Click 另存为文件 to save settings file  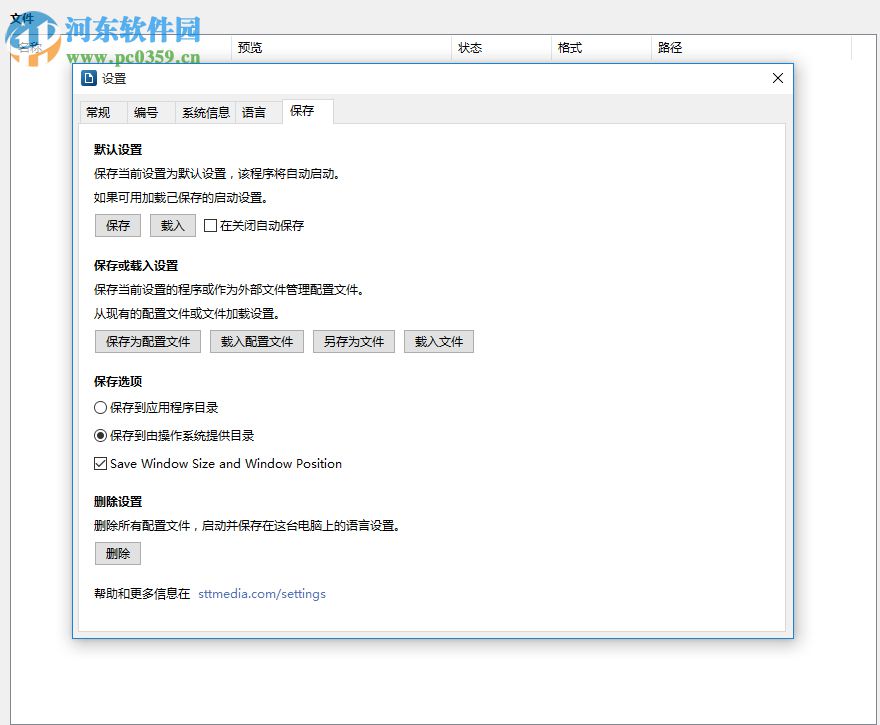tap(354, 341)
